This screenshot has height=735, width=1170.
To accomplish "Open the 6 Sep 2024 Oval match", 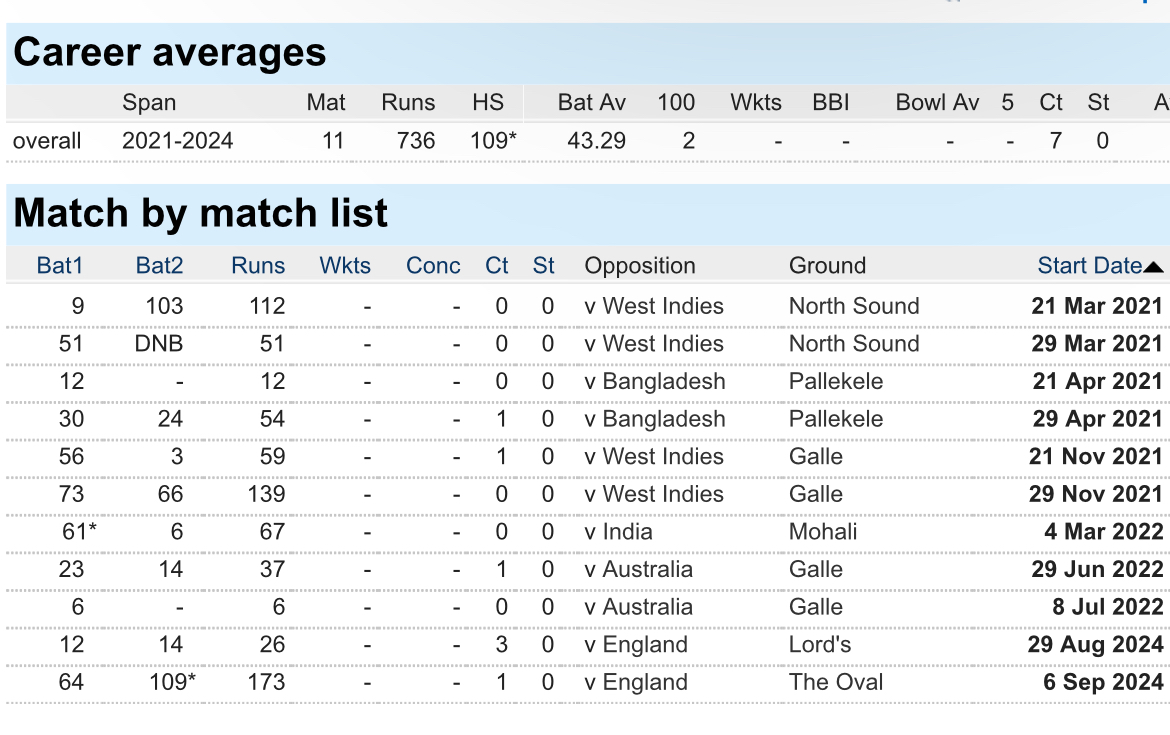I will (1103, 682).
